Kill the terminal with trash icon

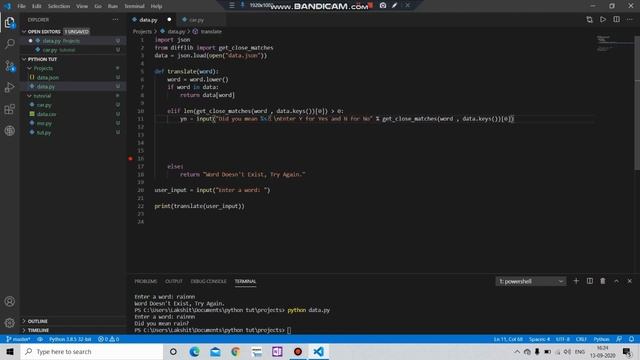pyautogui.click(x=603, y=281)
